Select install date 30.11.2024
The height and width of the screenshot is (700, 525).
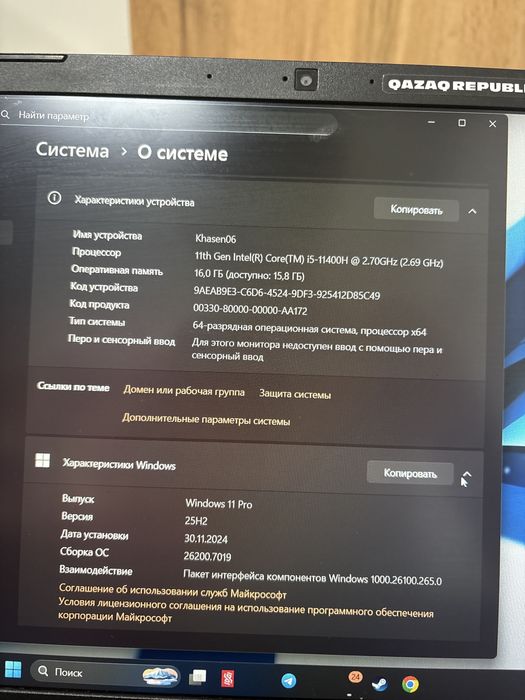[206, 539]
